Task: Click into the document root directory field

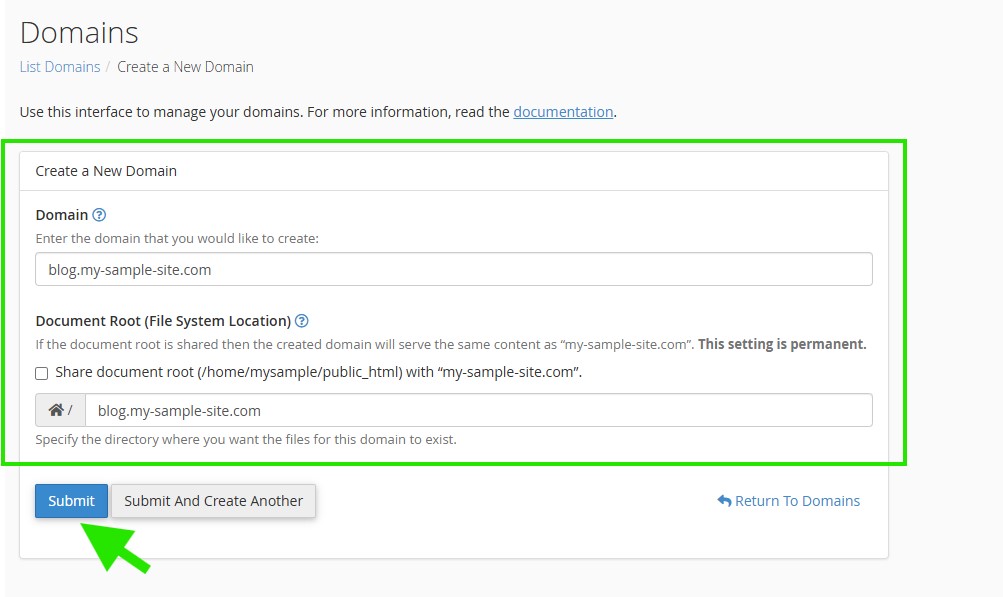Action: click(478, 410)
